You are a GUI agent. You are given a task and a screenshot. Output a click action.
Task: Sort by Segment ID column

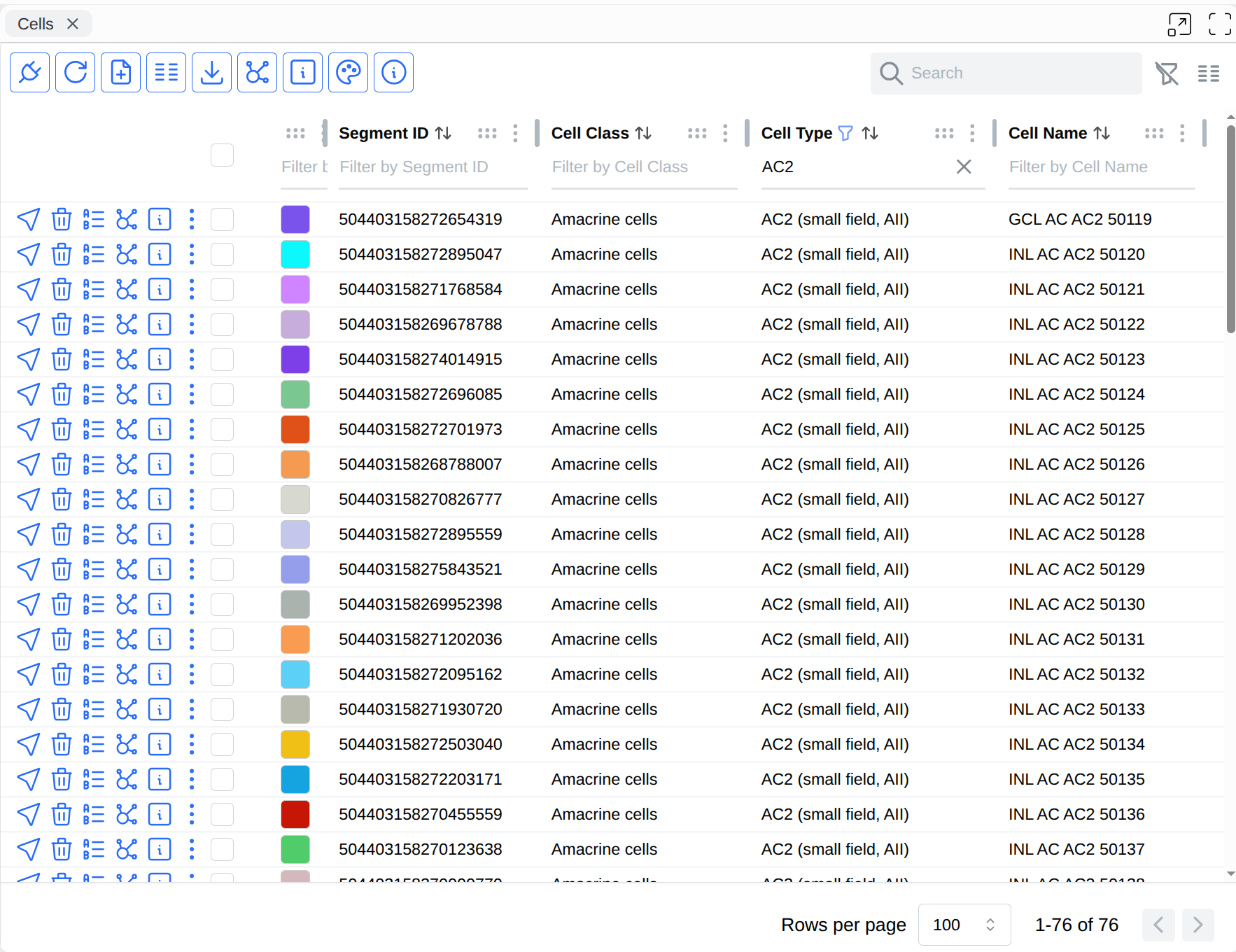coord(443,133)
